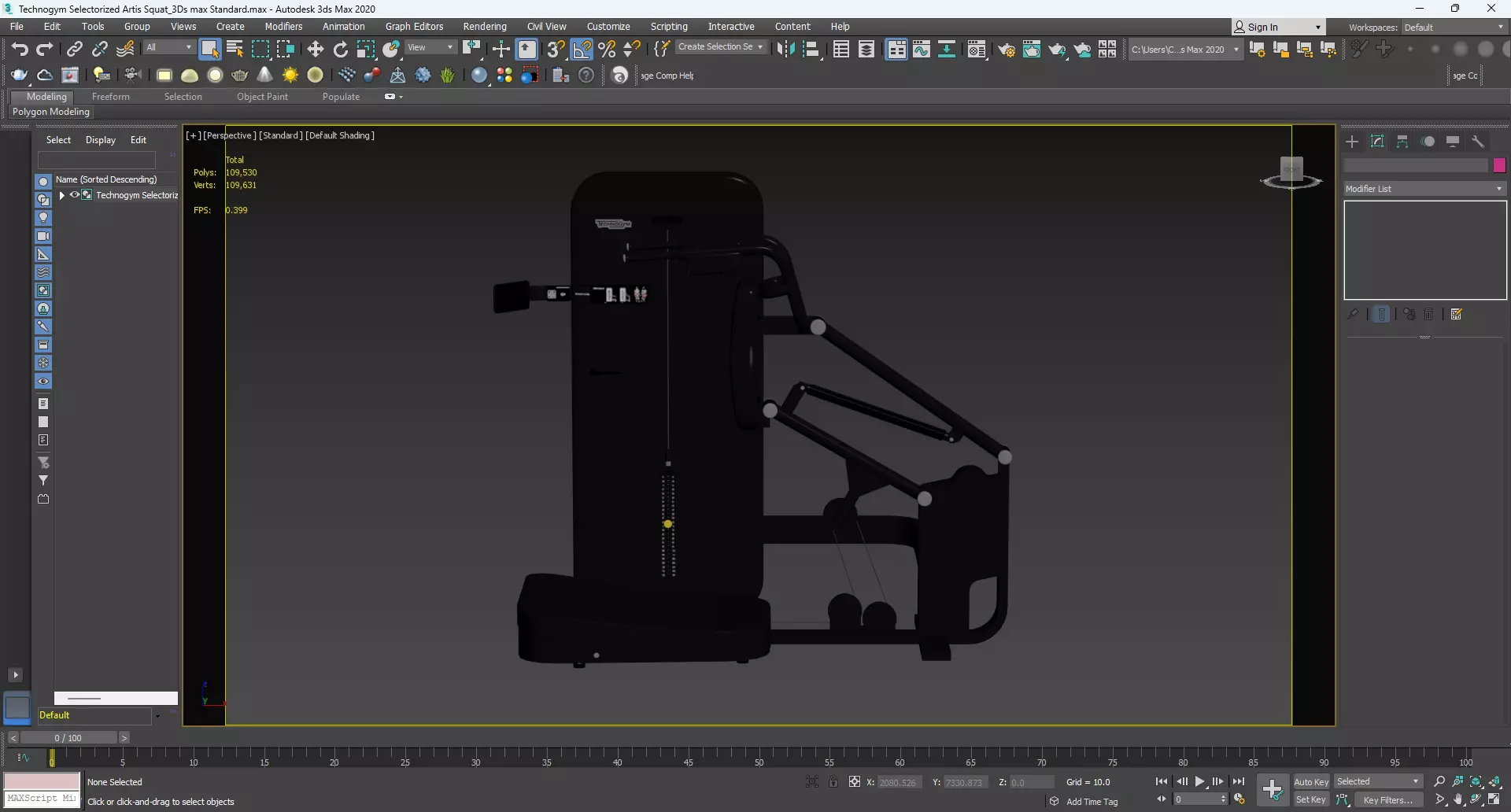Open the Graph Editors menu

tap(414, 27)
